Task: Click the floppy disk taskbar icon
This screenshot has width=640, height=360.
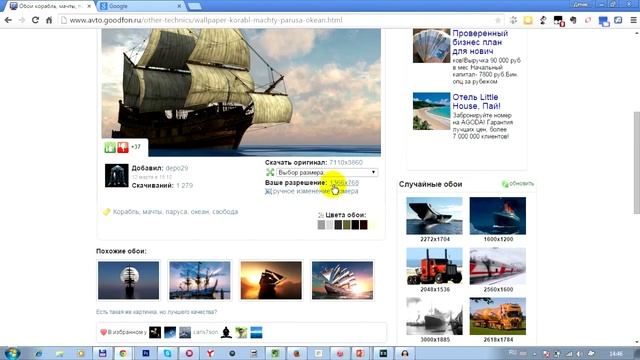Action: coord(102,353)
